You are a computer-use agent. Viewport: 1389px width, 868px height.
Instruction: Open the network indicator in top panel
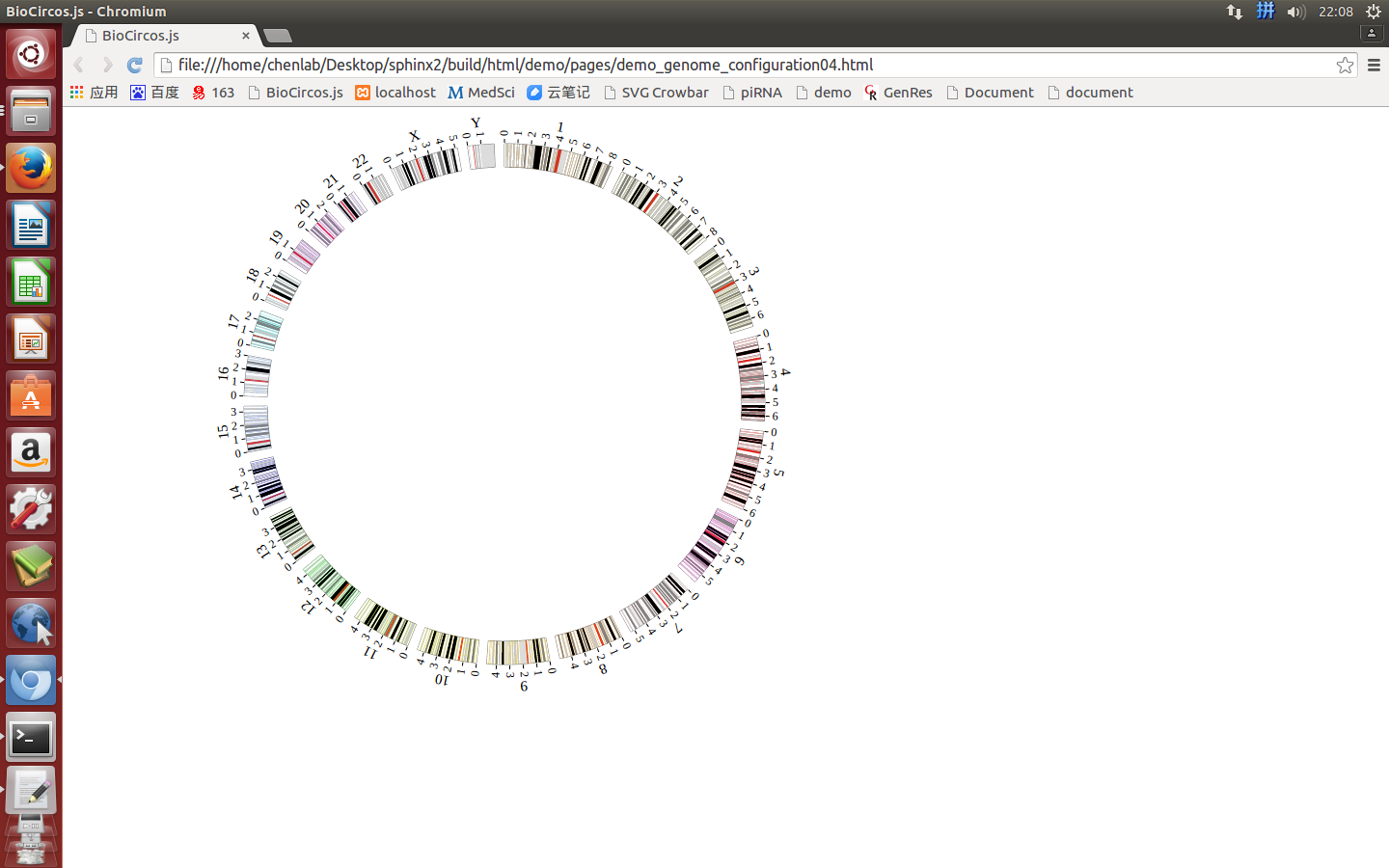coord(1235,12)
